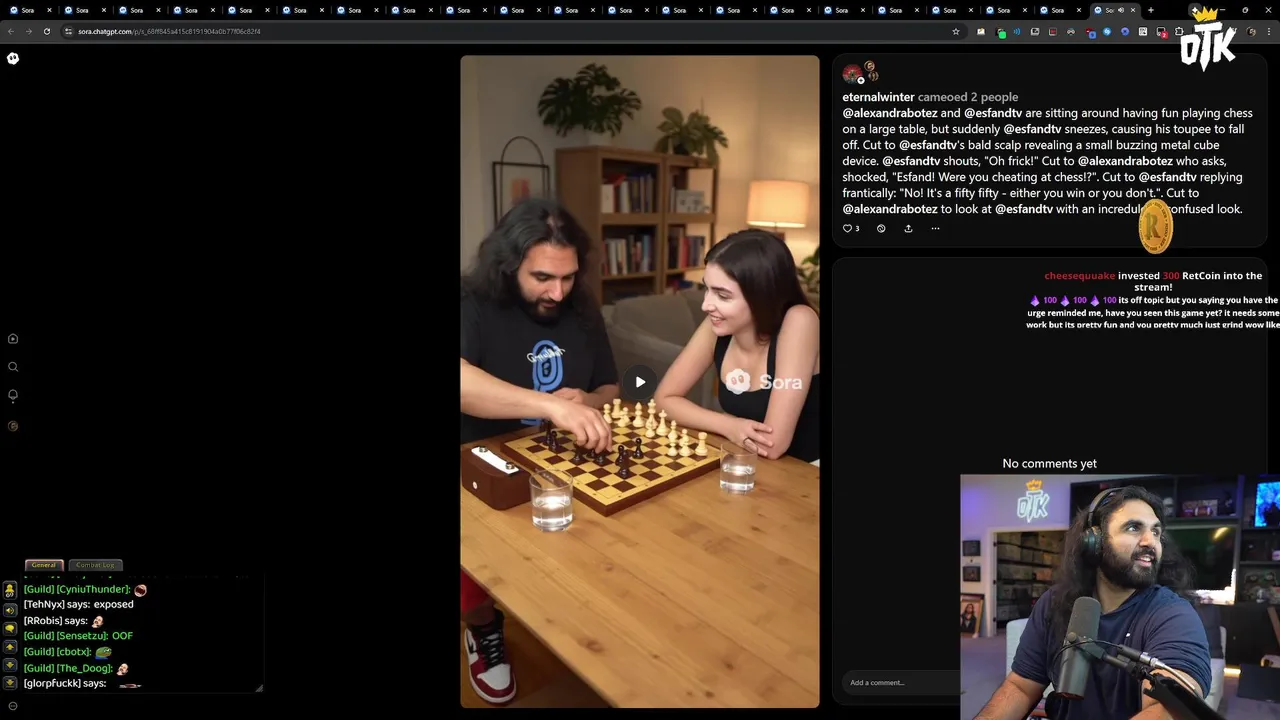
Task: Click chat up-arrow button beside Sensetzu line
Action: [x=11, y=647]
